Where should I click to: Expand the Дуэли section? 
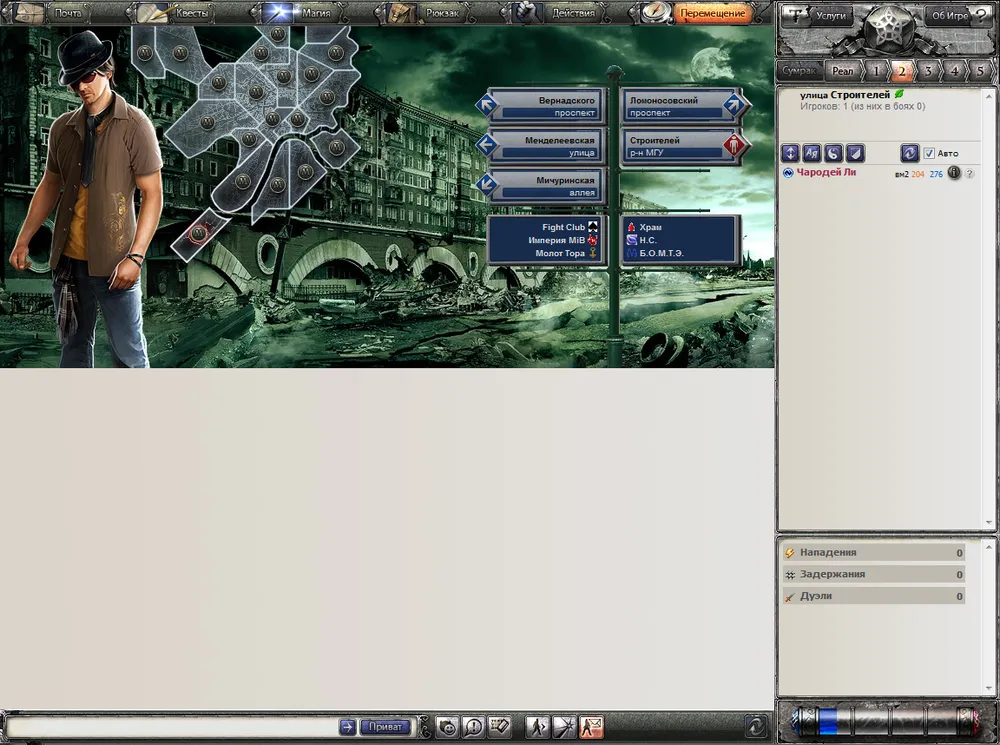(873, 596)
